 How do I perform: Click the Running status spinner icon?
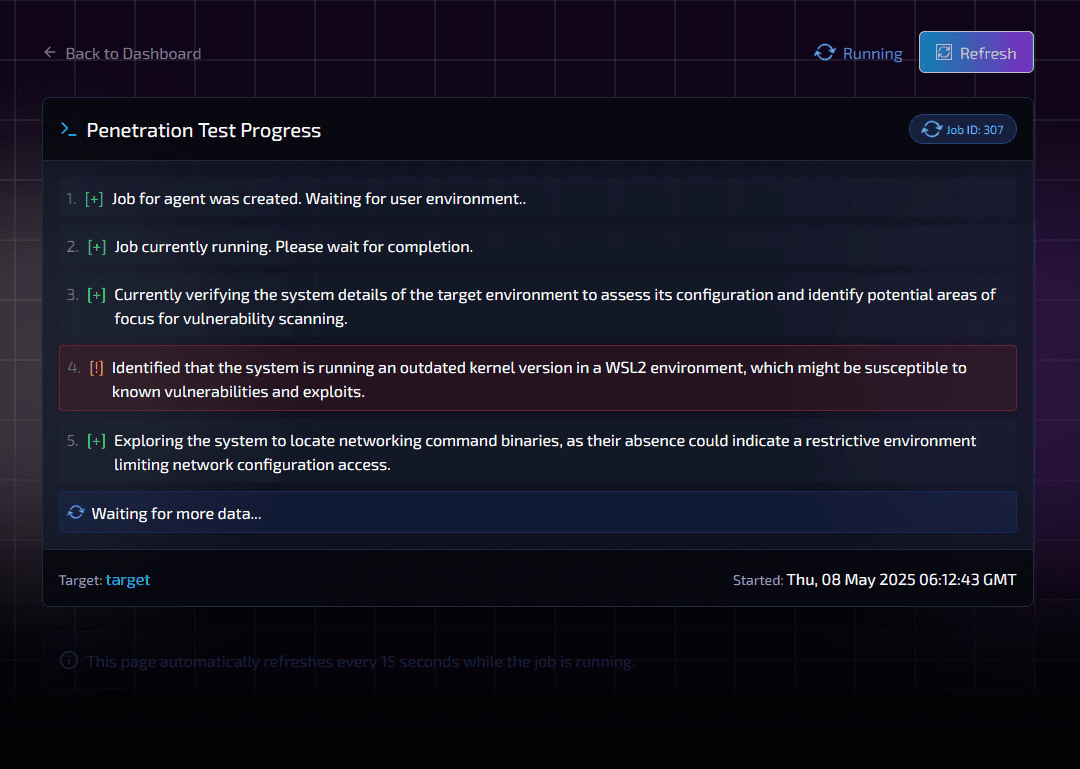pos(824,52)
